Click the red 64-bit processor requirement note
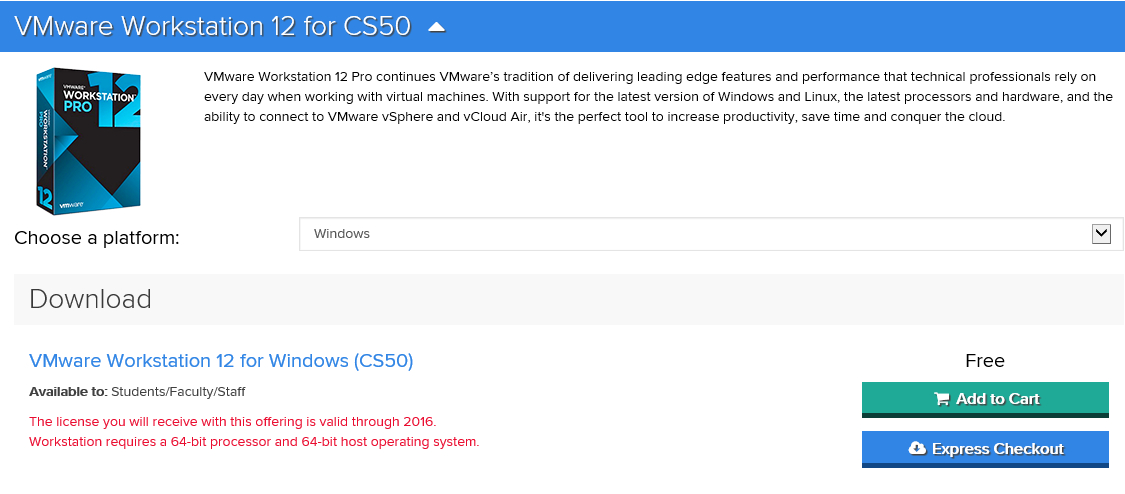 pos(254,442)
